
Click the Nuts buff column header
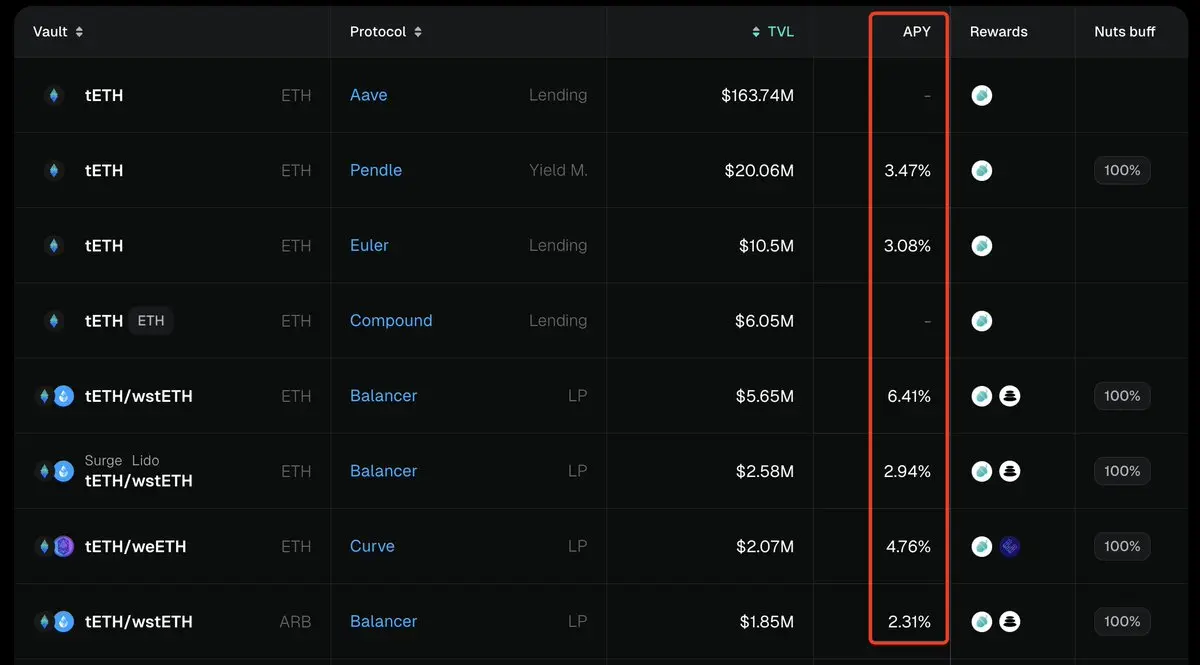click(1124, 32)
